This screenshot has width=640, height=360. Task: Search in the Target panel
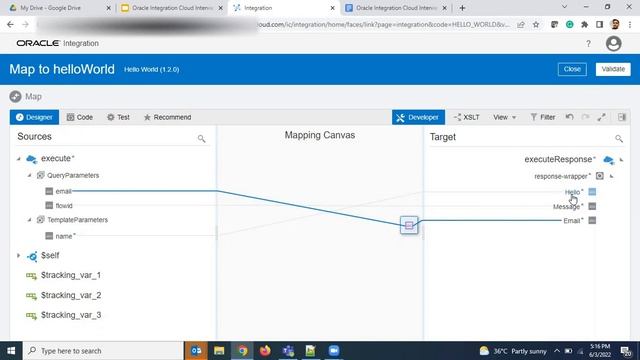619,139
